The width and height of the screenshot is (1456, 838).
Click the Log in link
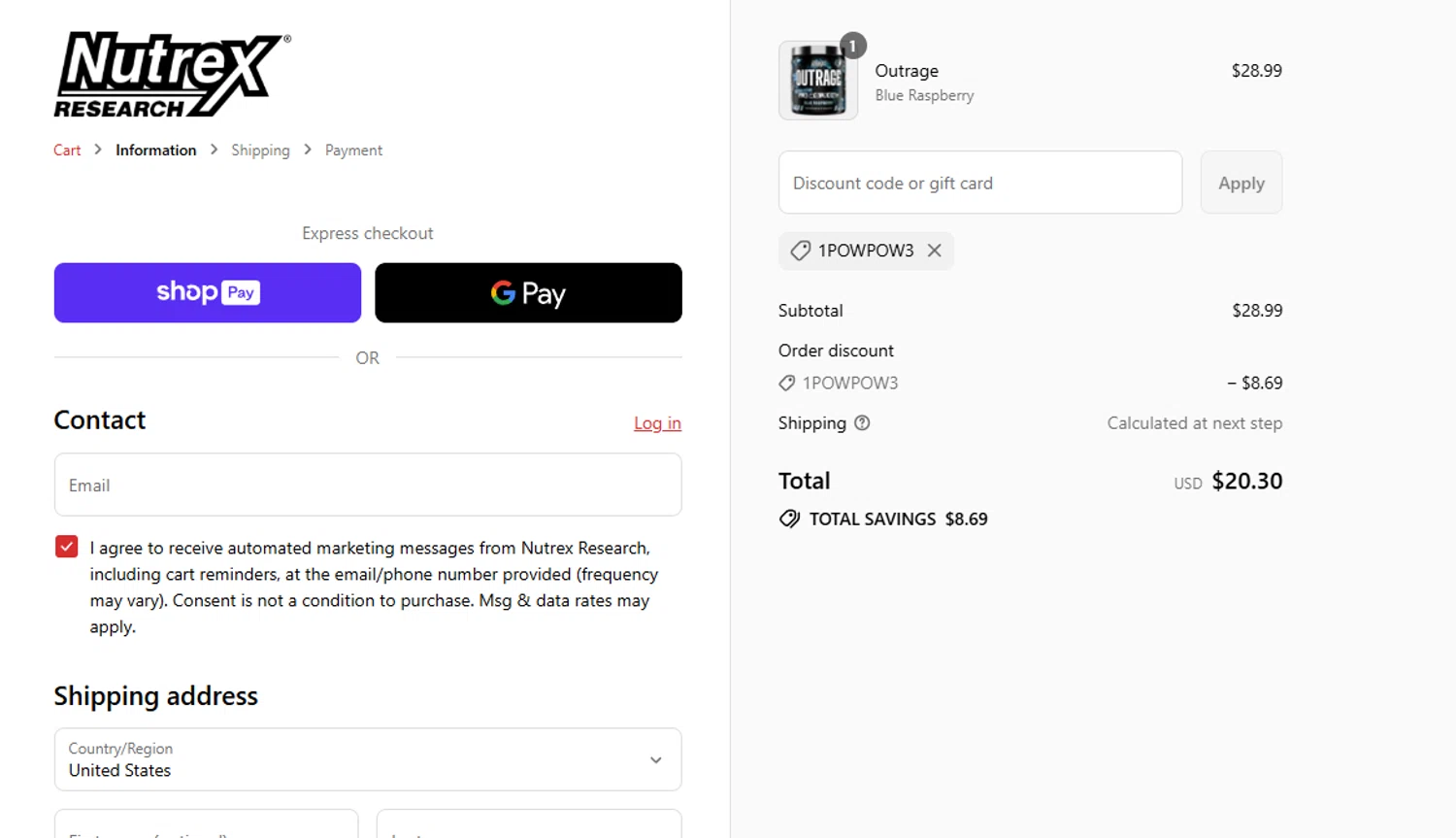click(x=657, y=423)
